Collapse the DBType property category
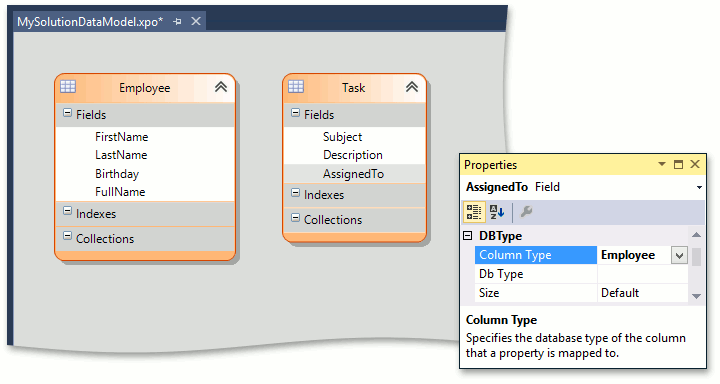720x384 pixels. 467,236
